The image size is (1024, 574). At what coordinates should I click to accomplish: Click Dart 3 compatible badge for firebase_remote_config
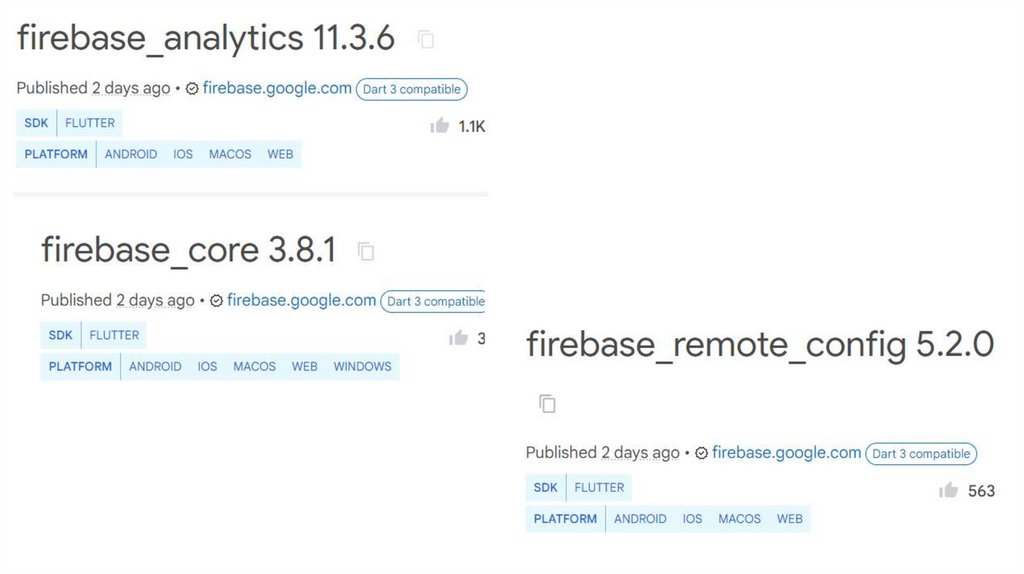point(920,453)
